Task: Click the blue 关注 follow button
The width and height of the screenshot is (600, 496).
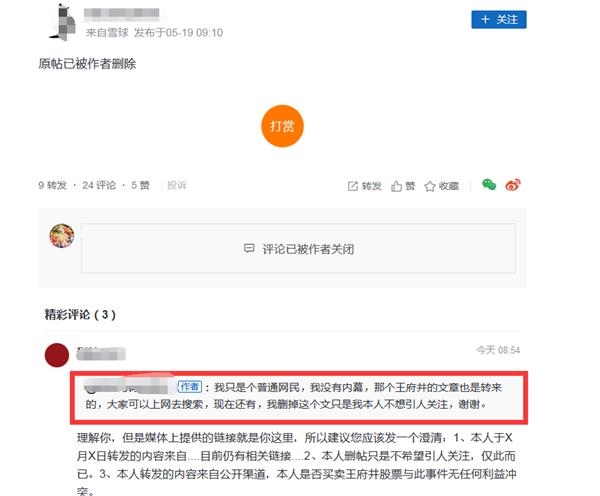Action: (499, 20)
